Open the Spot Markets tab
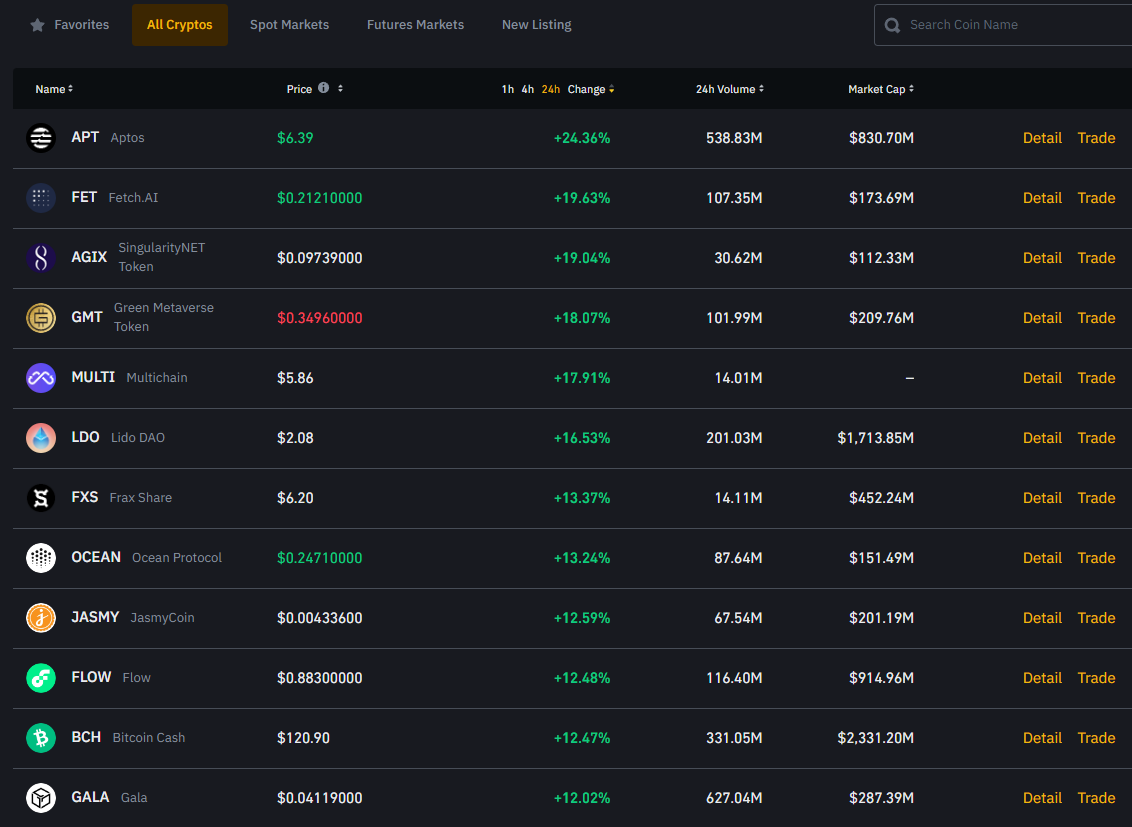This screenshot has height=827, width=1132. coord(289,25)
